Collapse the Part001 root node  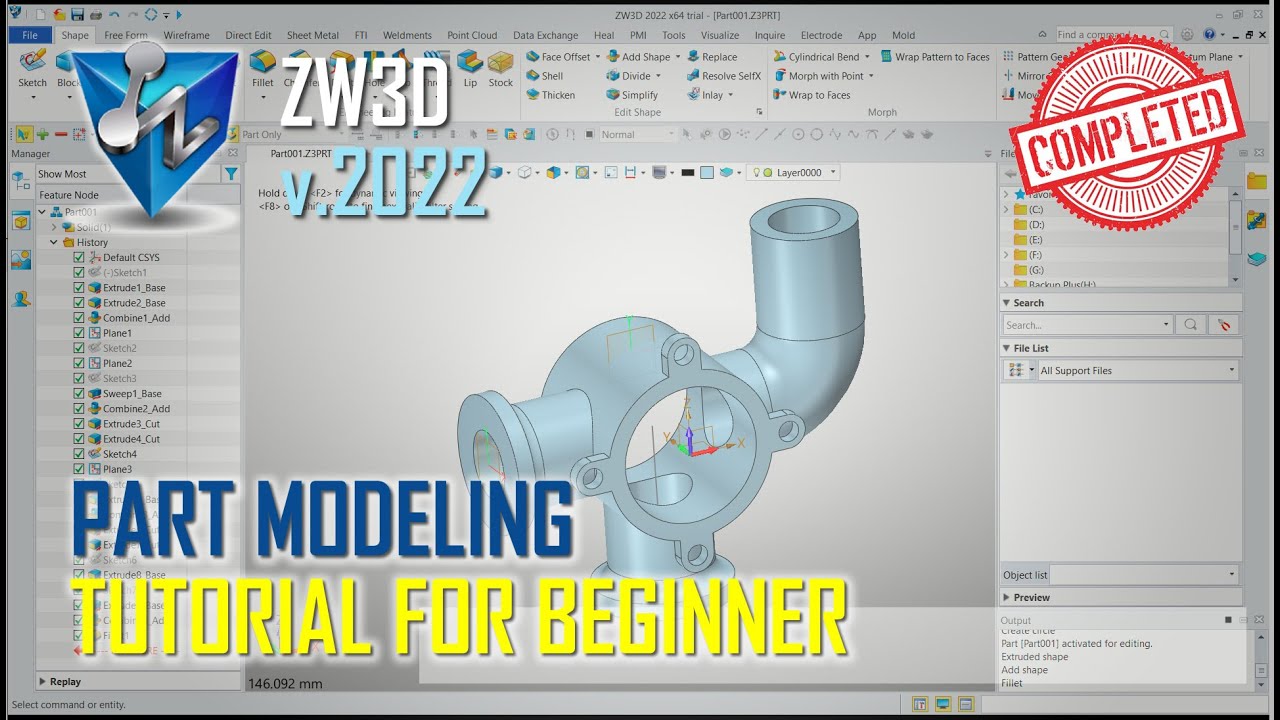pos(42,212)
